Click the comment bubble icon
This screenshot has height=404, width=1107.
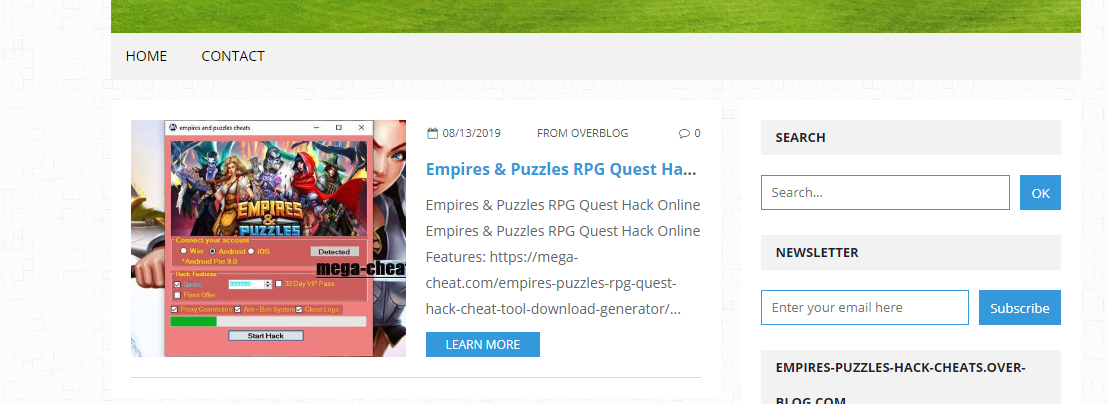pos(684,133)
